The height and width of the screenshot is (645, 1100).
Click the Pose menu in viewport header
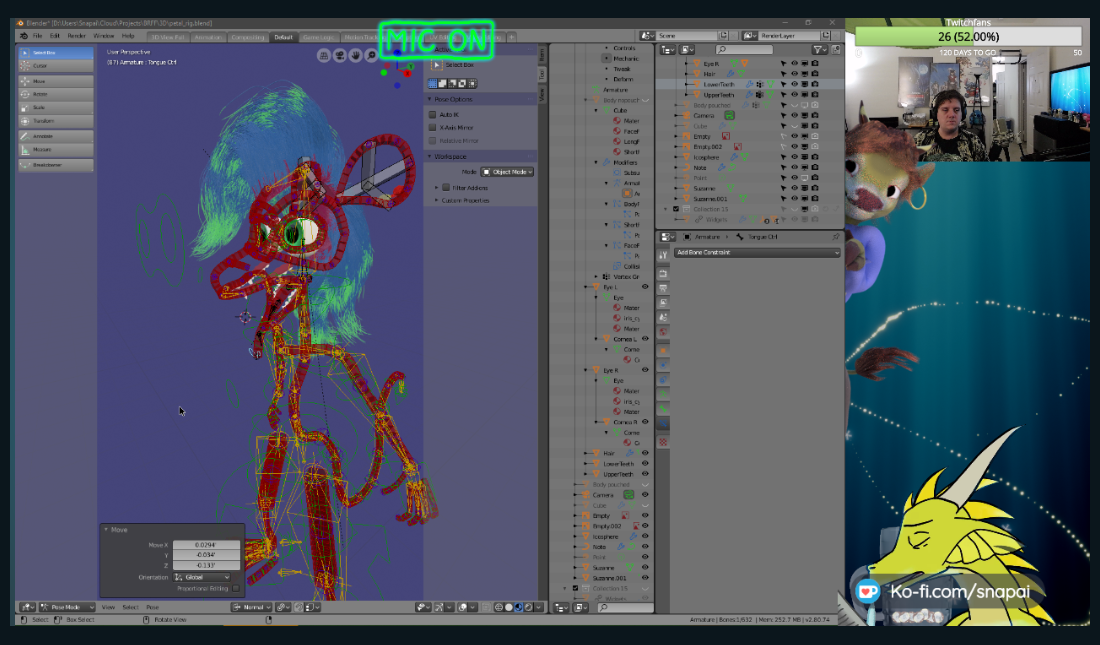point(153,607)
